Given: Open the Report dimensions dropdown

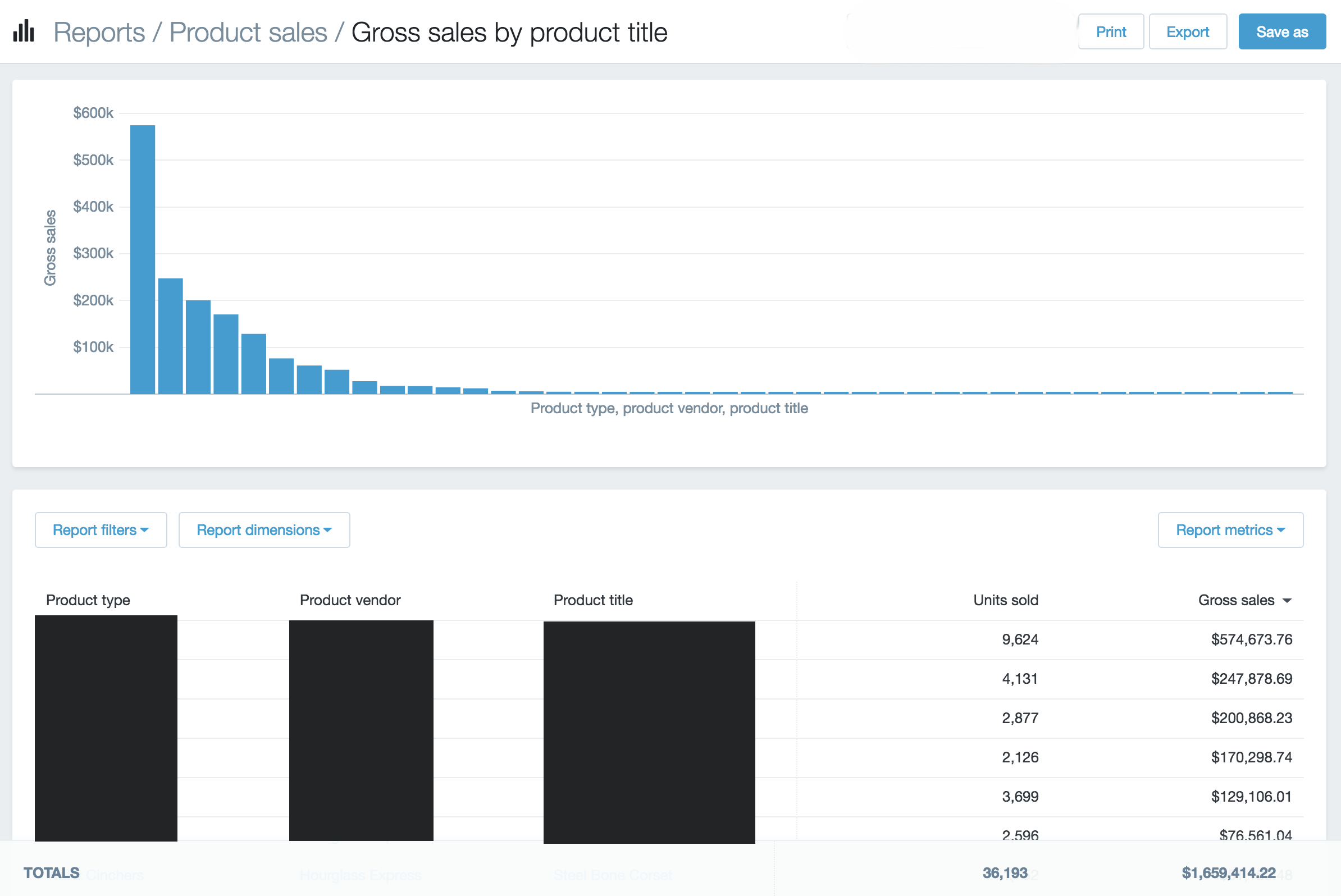Looking at the screenshot, I should [264, 530].
